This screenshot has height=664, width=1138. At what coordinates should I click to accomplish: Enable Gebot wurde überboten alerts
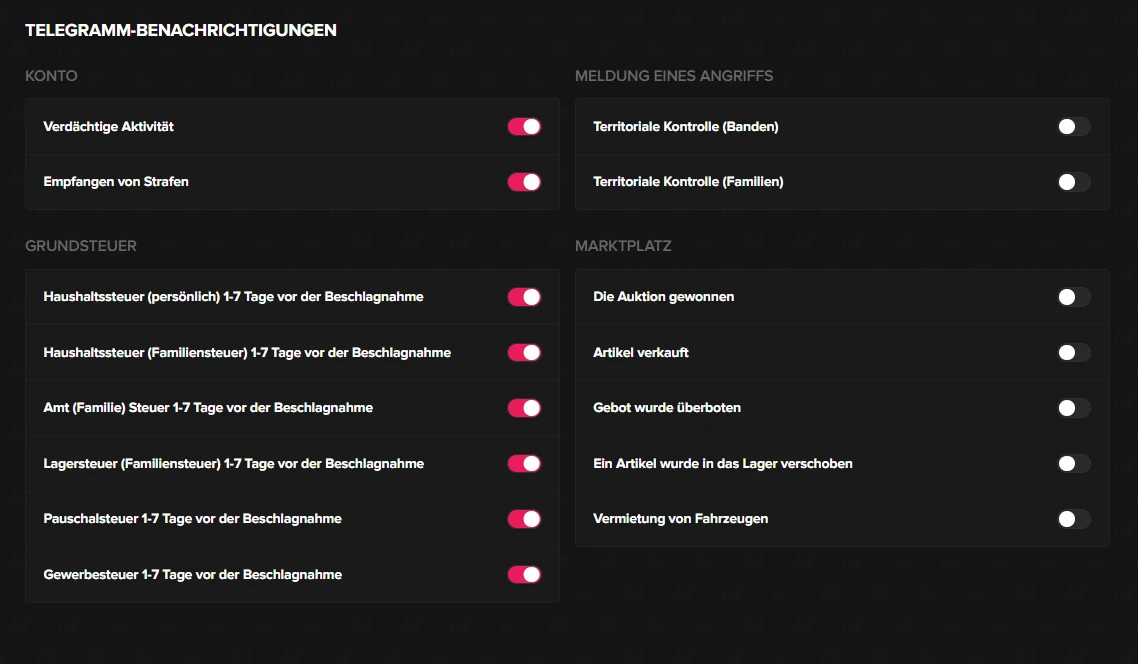[1074, 408]
